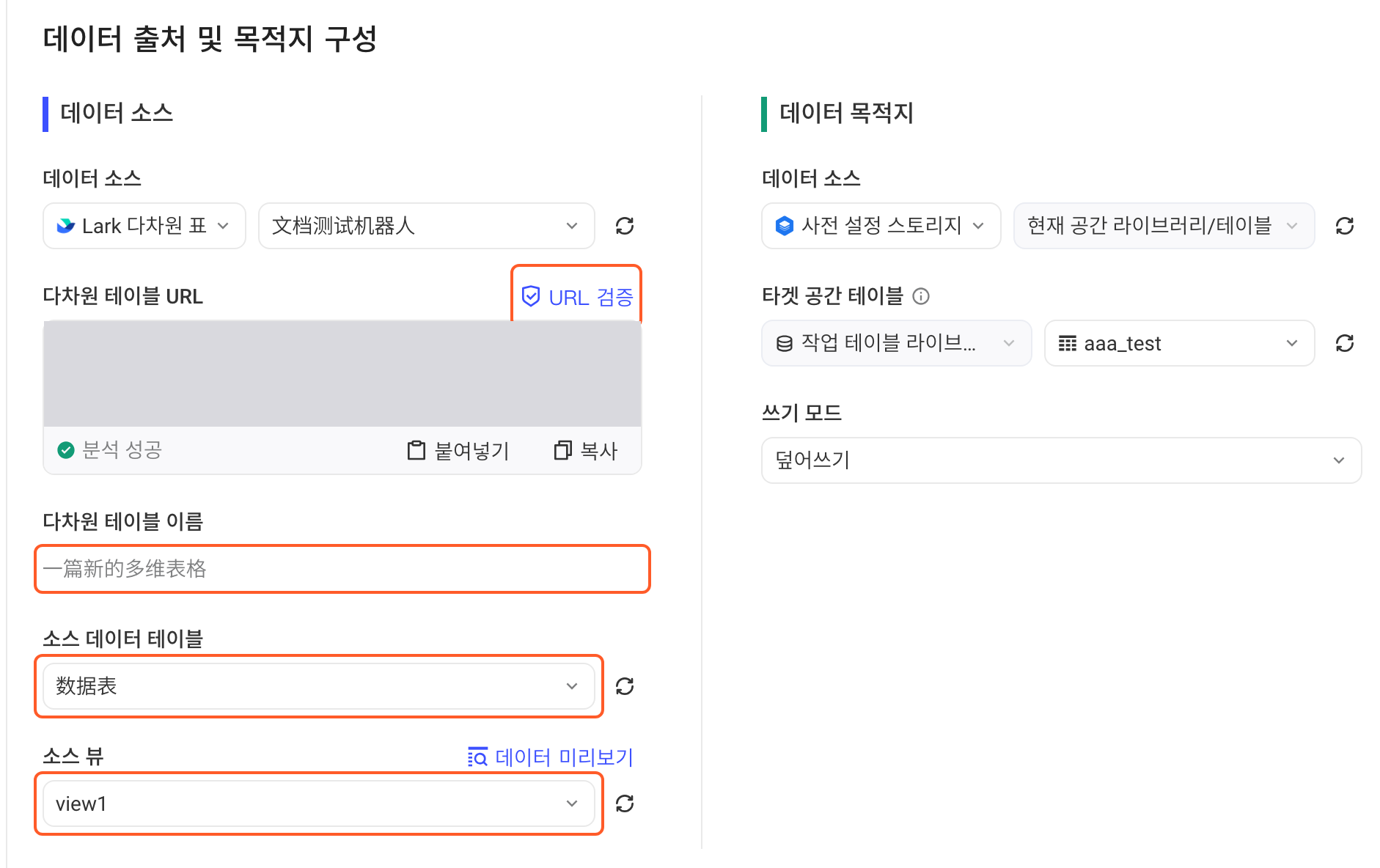Refresh the 数据表 source data table

click(x=625, y=686)
